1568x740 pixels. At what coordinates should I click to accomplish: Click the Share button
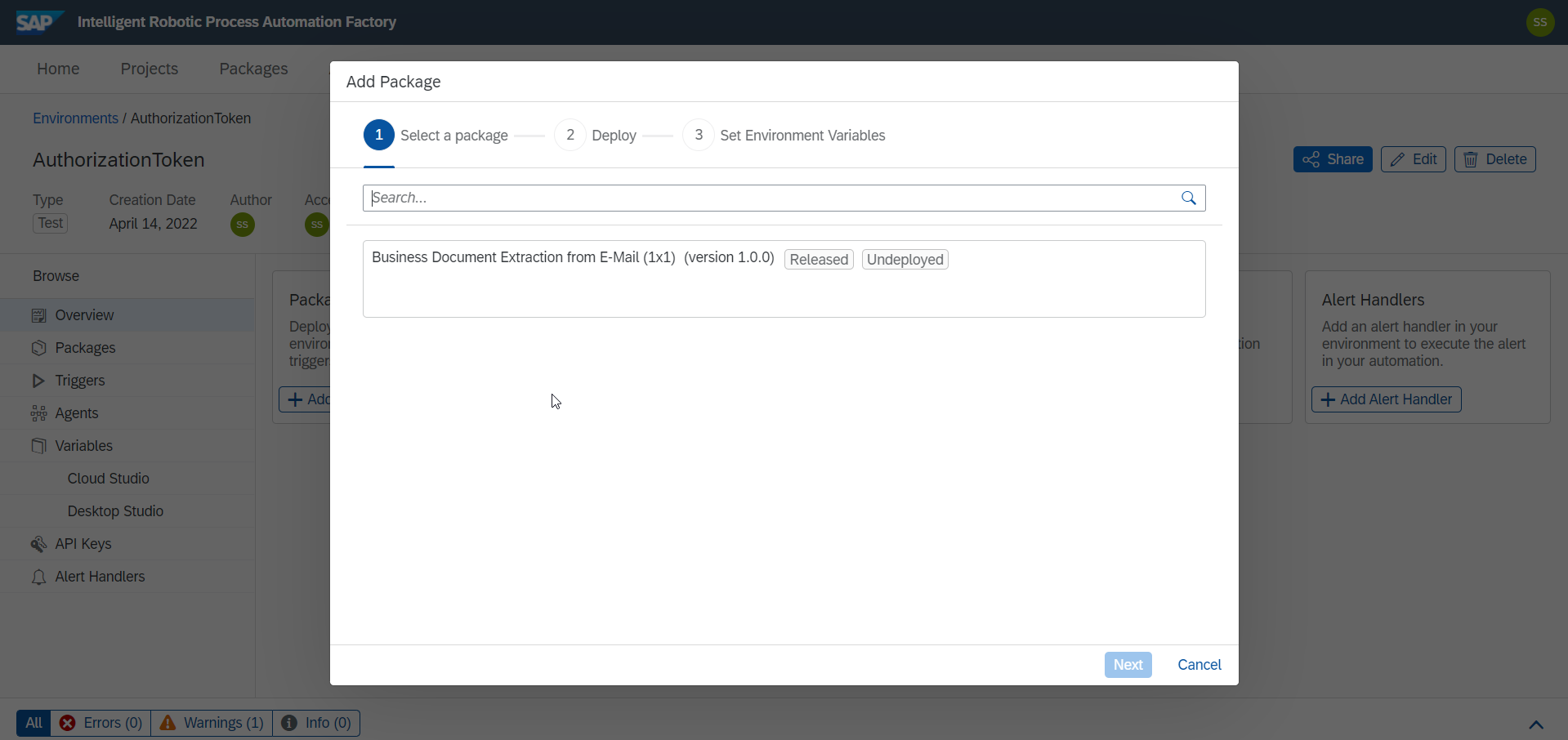click(x=1333, y=159)
